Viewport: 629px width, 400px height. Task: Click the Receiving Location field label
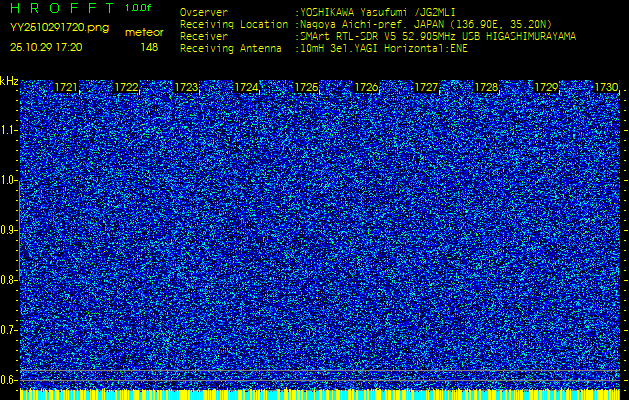coord(234,24)
